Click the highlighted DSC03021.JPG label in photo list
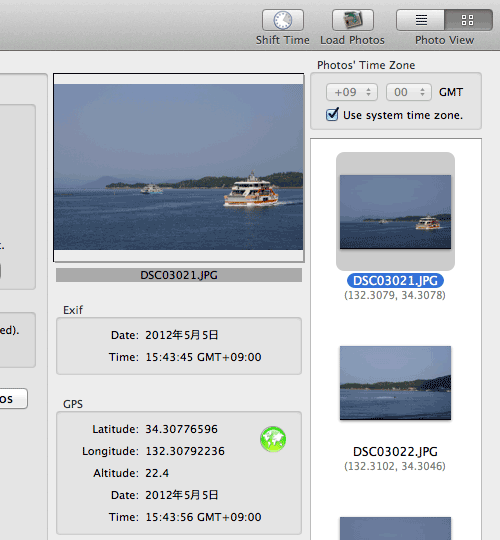This screenshot has width=500, height=540. 395,281
